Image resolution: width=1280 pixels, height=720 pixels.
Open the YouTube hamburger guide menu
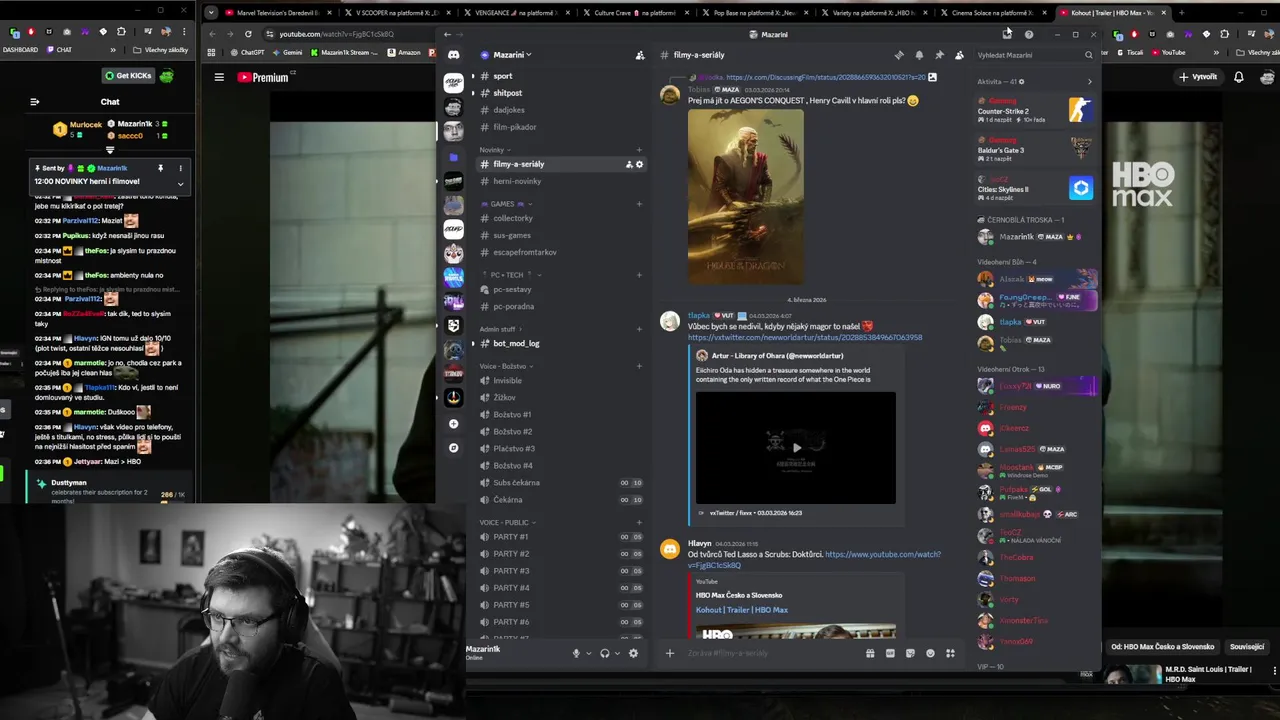(219, 77)
